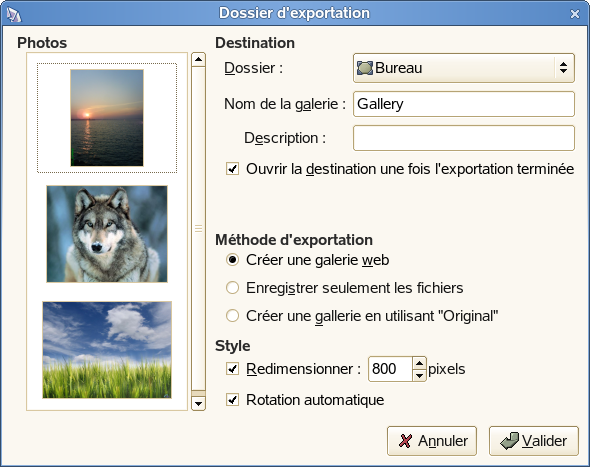Click the application icon in title bar
Viewport: 590px width, 467px height.
(x=14, y=14)
